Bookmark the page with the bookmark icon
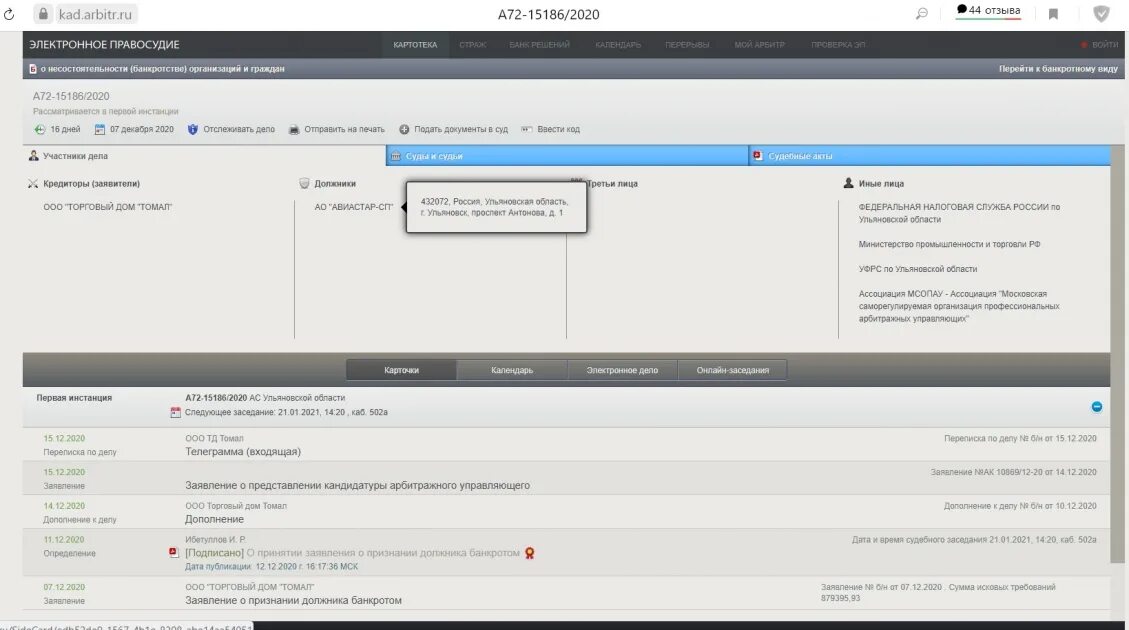Viewport: 1129px width, 630px height. (1053, 14)
